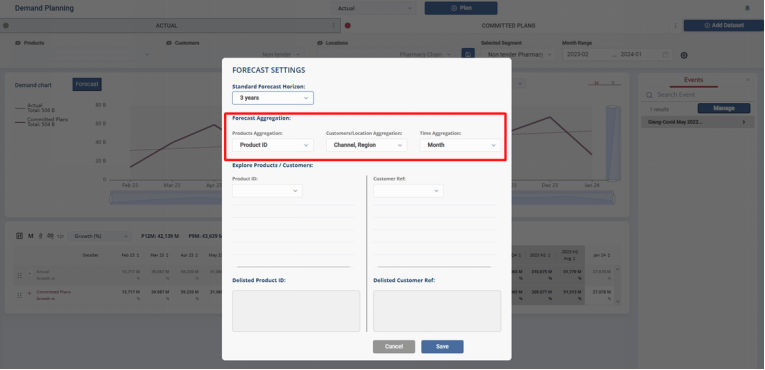Image resolution: width=765 pixels, height=370 pixels.
Task: Click the Committed Plans legend entry
Action: 41,122
